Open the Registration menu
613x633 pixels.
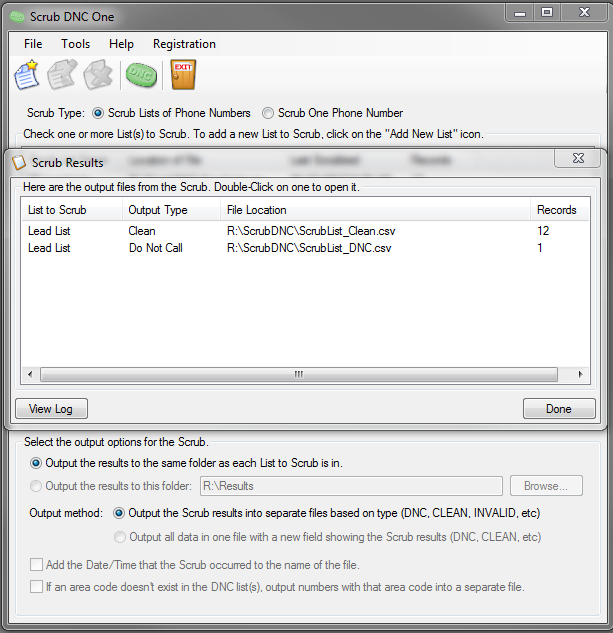click(184, 44)
